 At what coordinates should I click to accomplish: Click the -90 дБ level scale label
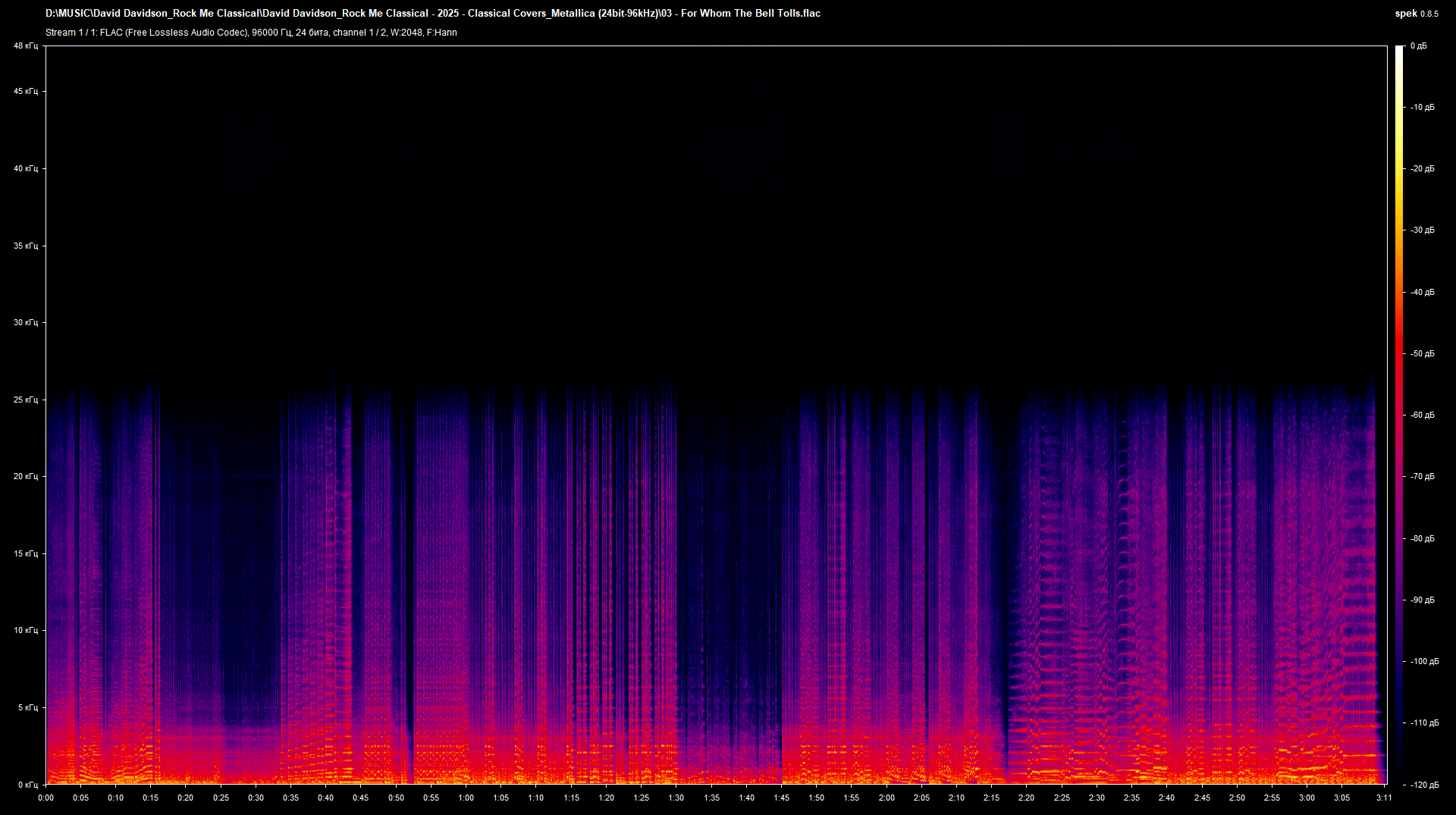click(1423, 600)
